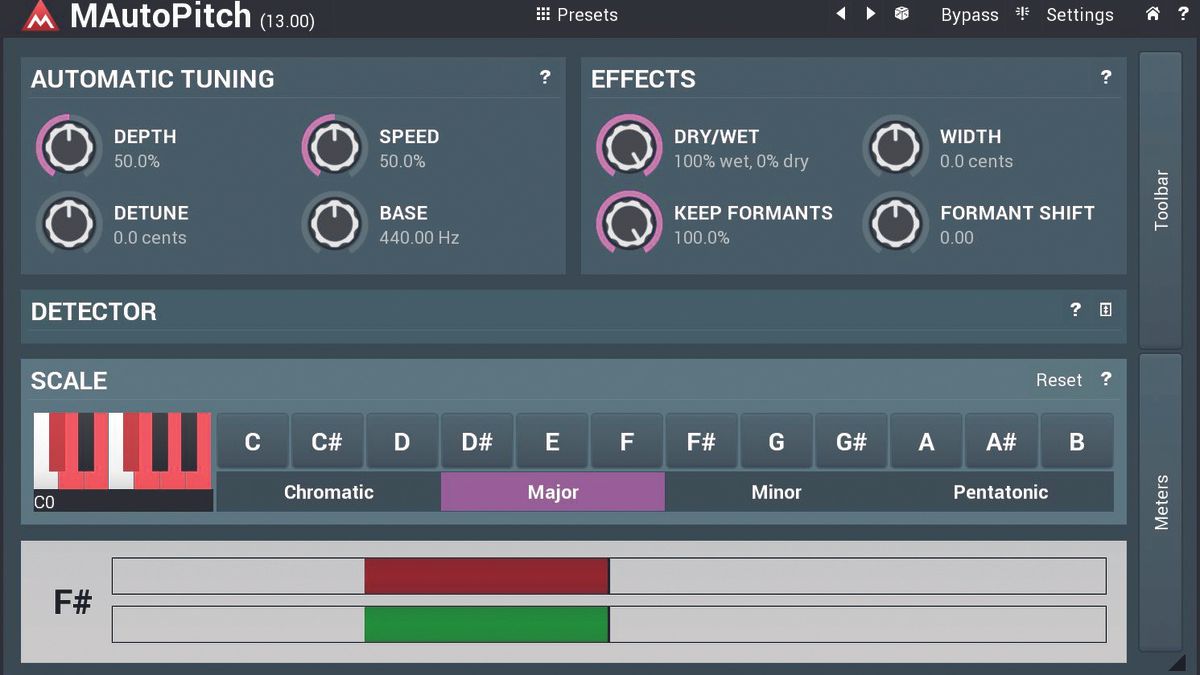Open plugin help via the top-right question mark
The width and height of the screenshot is (1200, 675).
[x=1184, y=14]
